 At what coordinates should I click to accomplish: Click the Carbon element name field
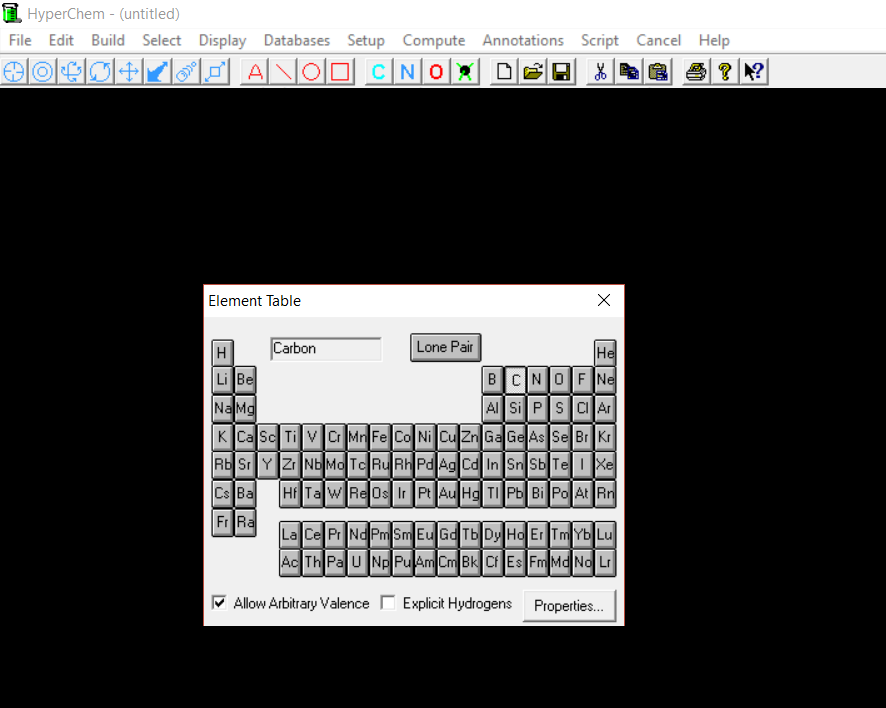click(x=326, y=349)
